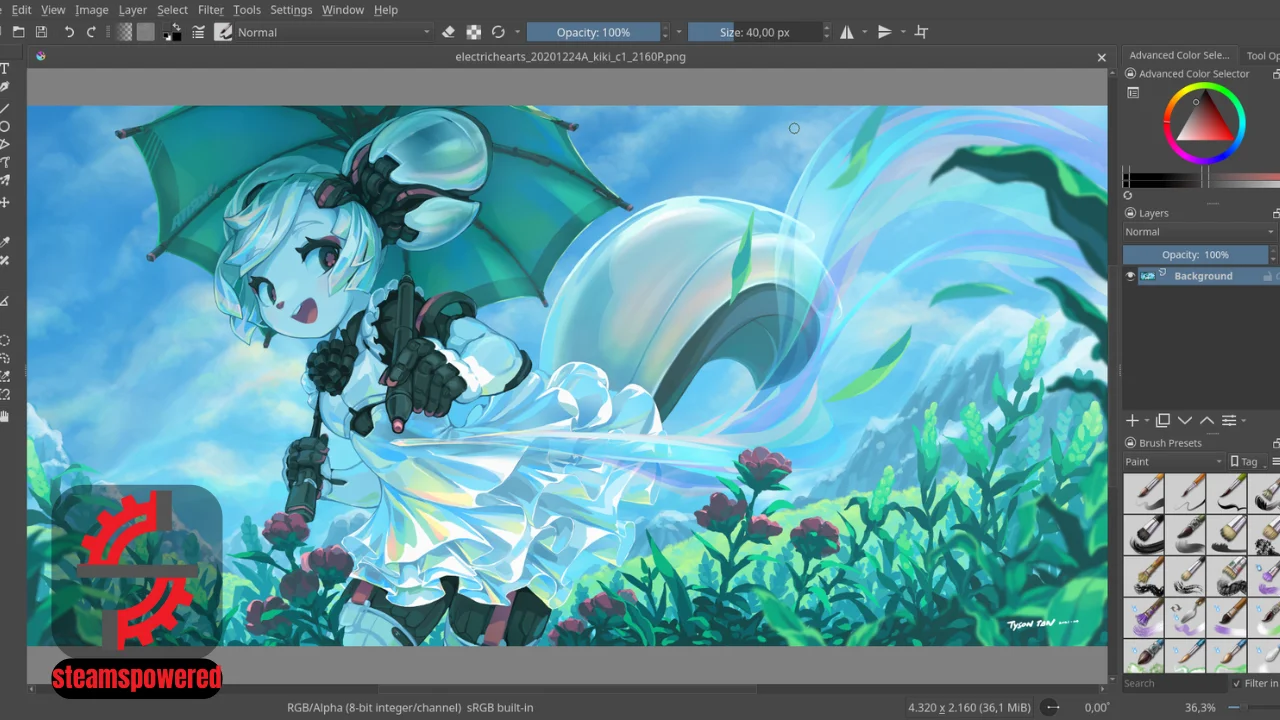
Task: Open the Opacity slider options arrow
Action: click(x=679, y=32)
